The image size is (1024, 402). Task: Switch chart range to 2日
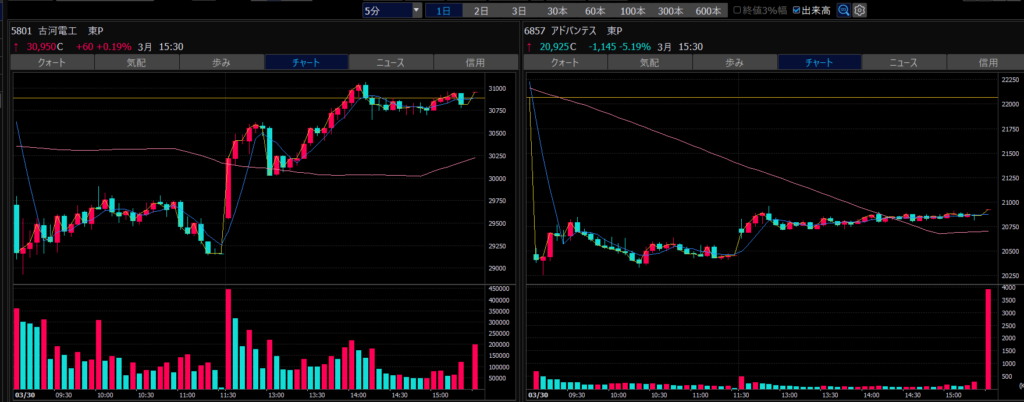click(481, 10)
